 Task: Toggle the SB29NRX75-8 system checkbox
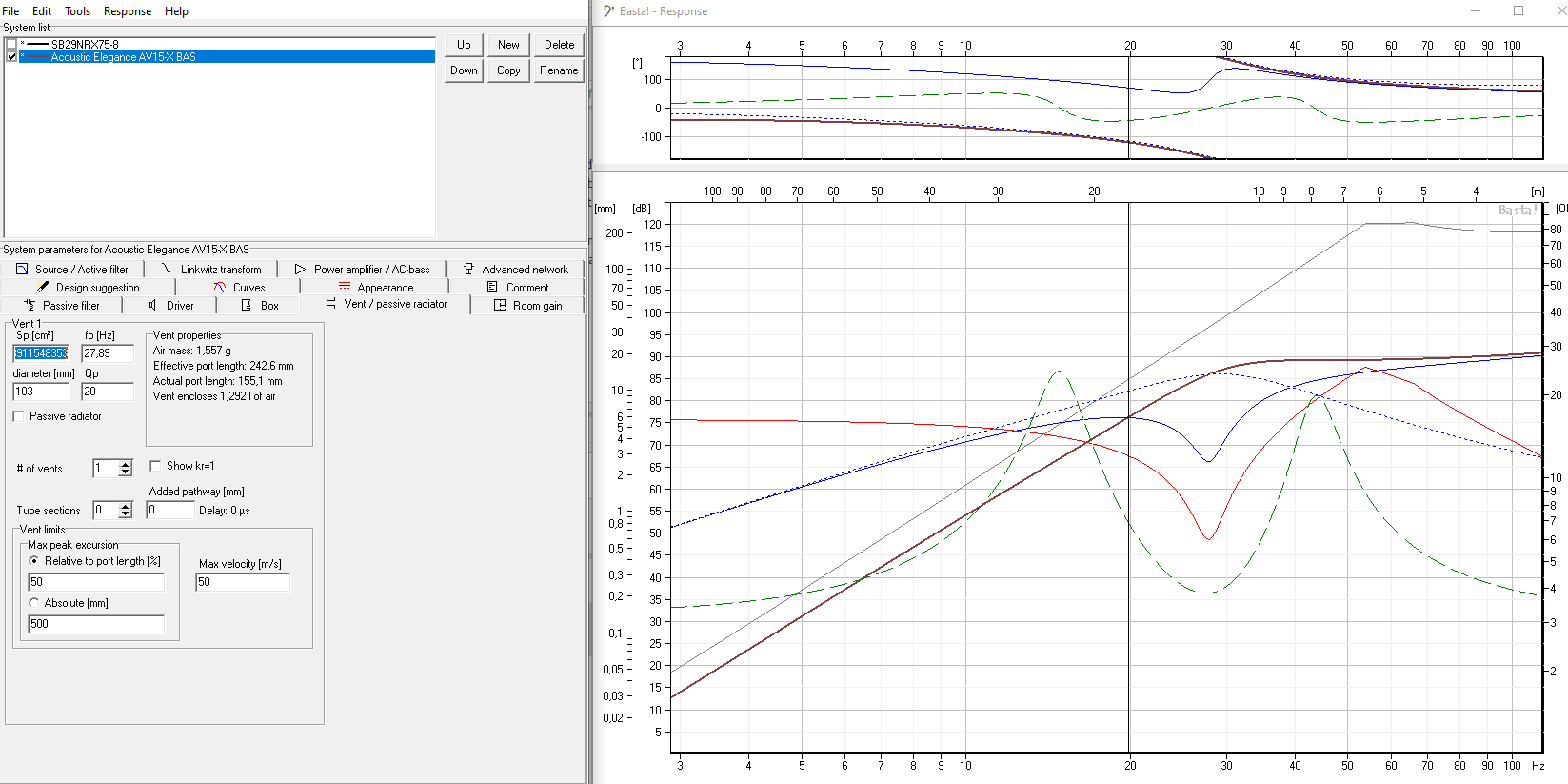pos(11,44)
